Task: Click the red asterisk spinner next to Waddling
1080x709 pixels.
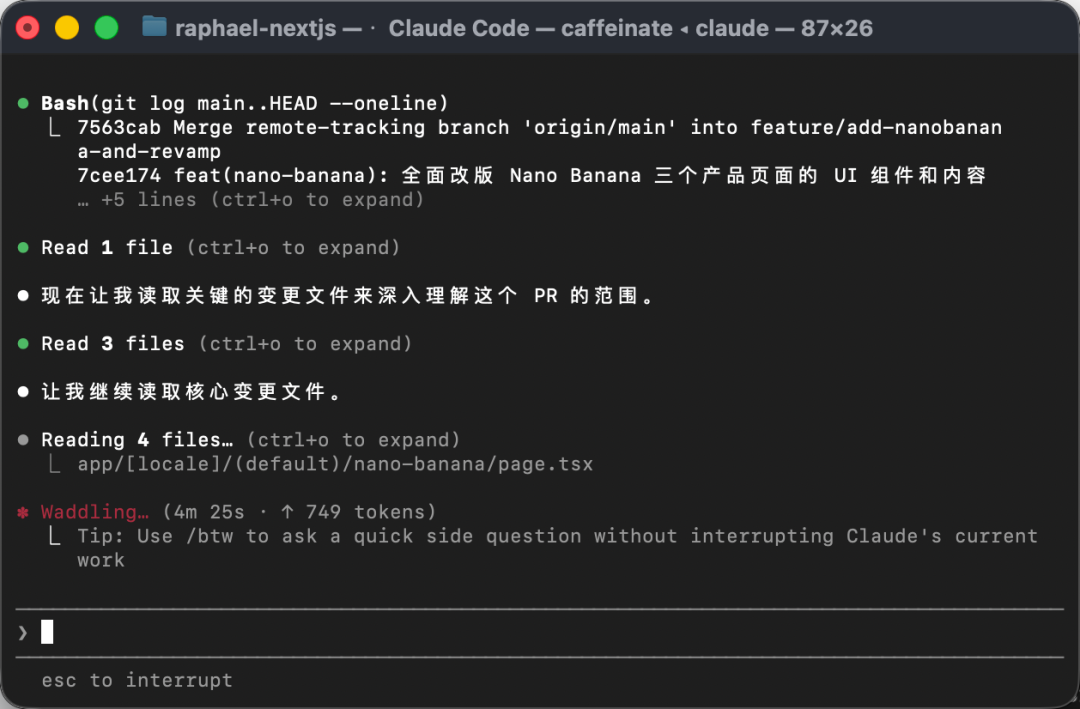Action: pos(23,512)
